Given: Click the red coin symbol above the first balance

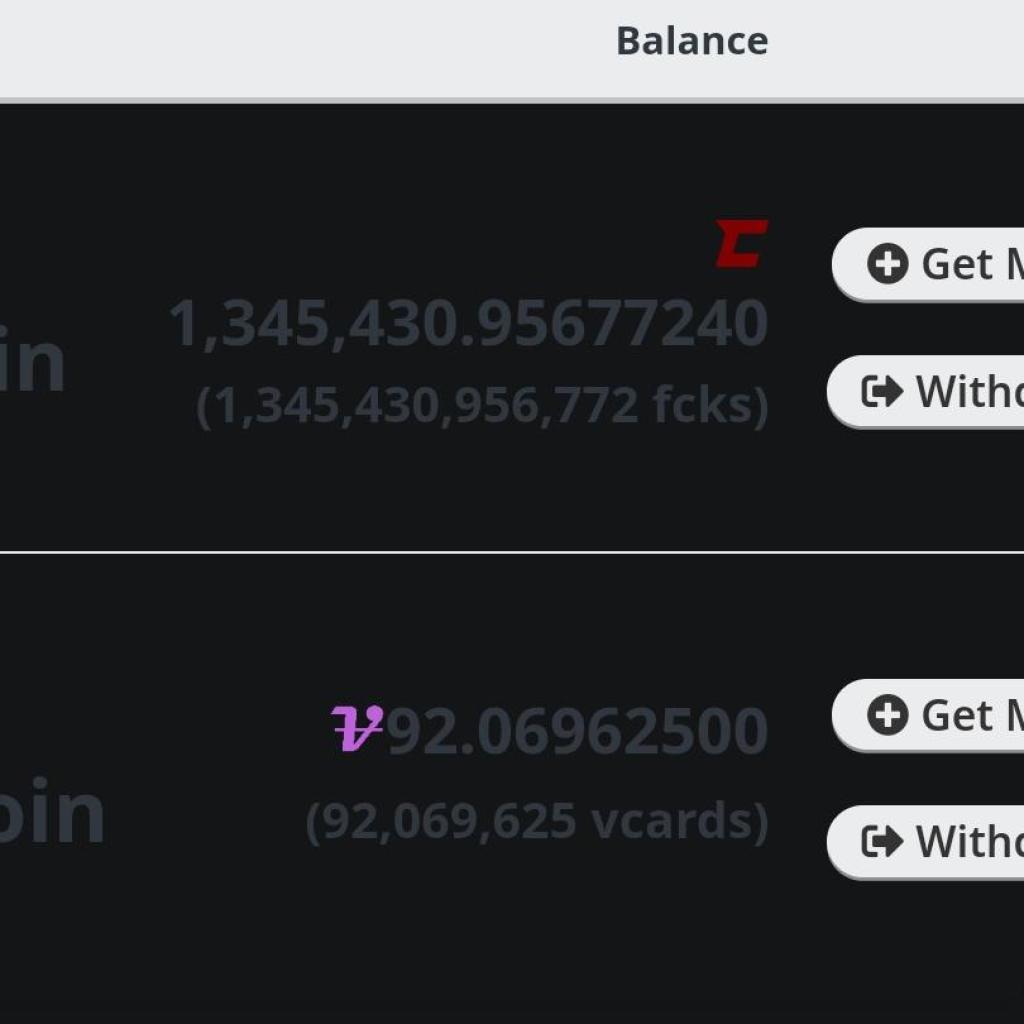Looking at the screenshot, I should 742,244.
